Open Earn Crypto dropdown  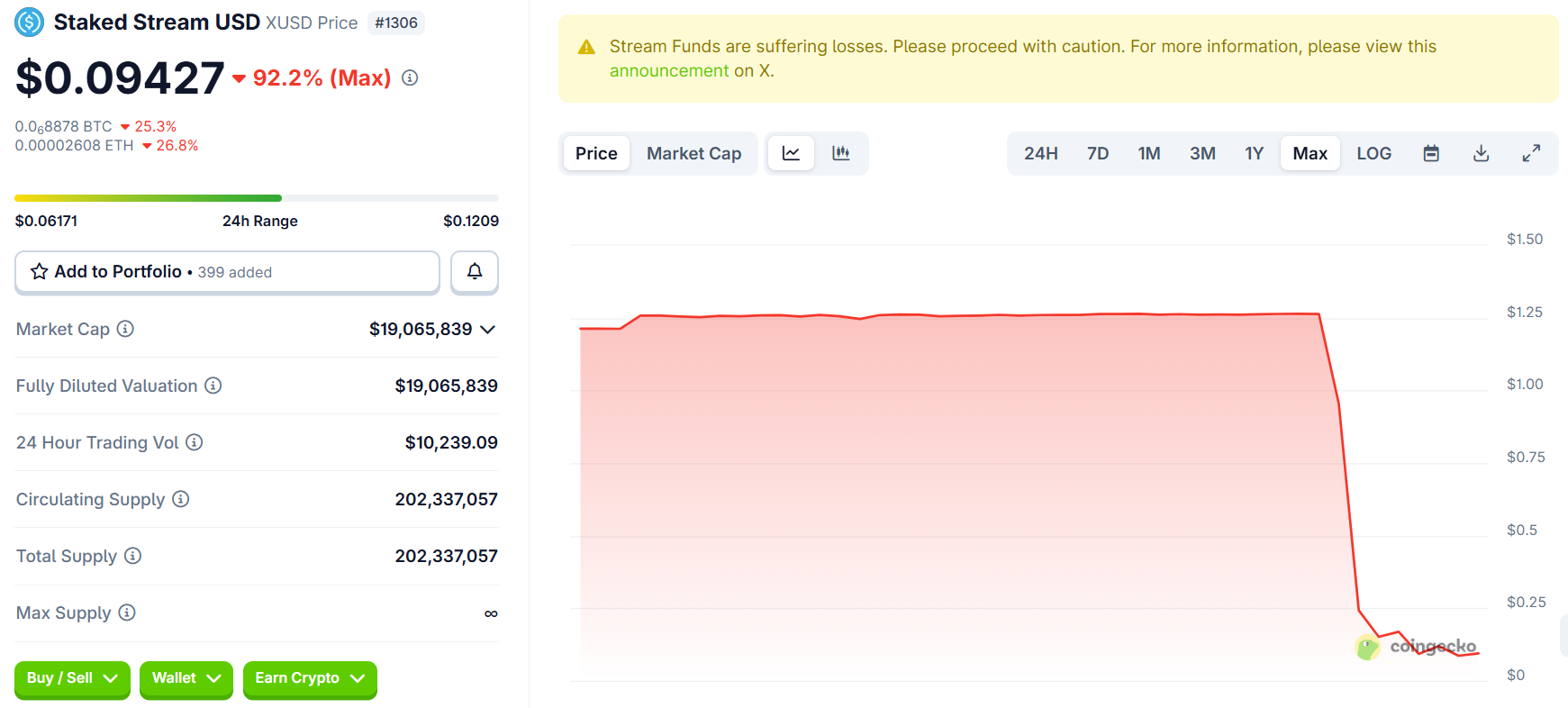(310, 679)
